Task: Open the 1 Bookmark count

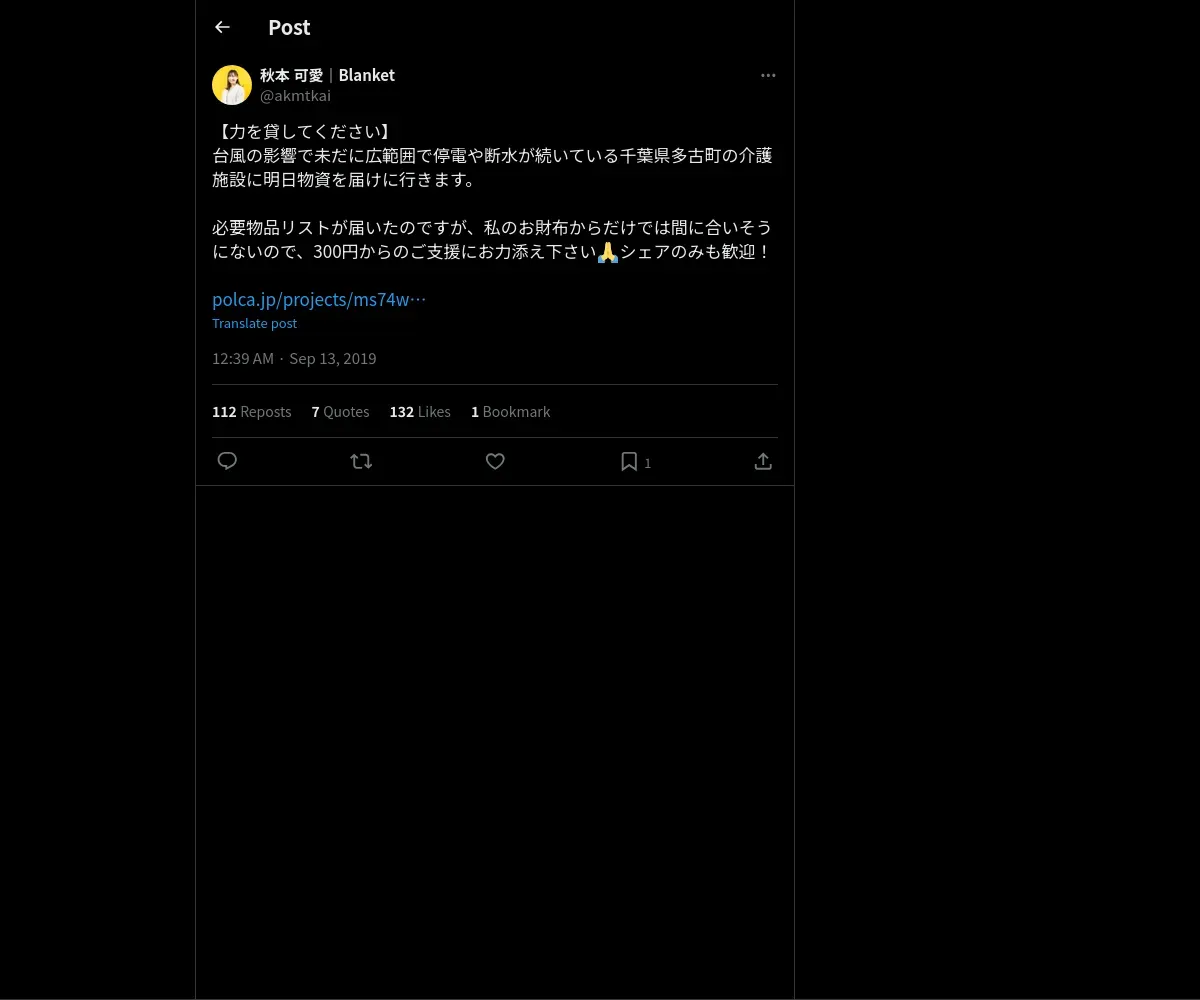Action: pyautogui.click(x=510, y=412)
